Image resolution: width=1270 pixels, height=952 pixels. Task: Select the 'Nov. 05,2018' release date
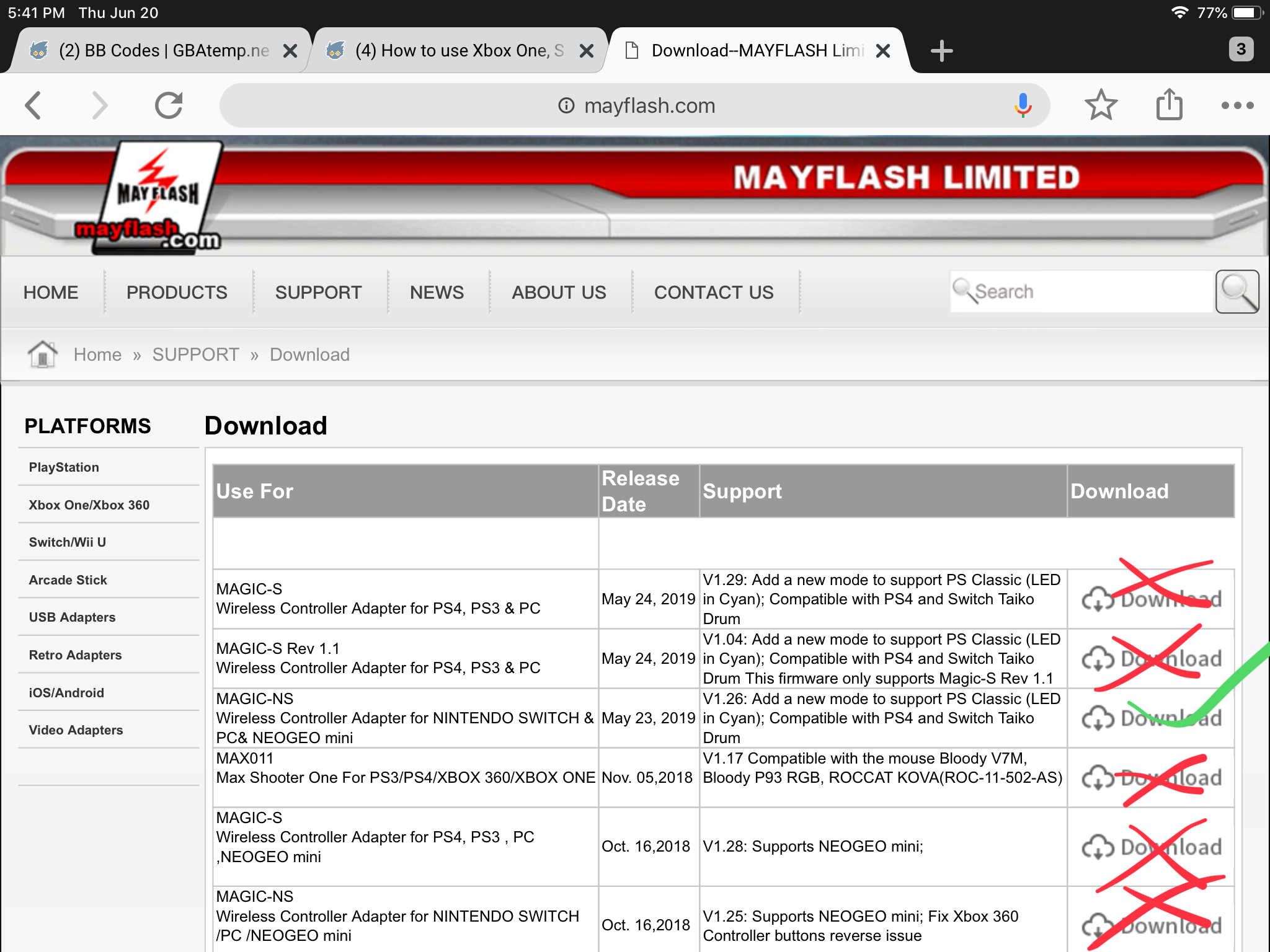pyautogui.click(x=647, y=777)
